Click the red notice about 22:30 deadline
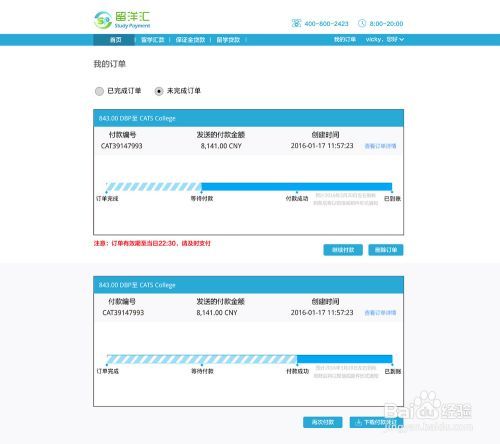The width and height of the screenshot is (500, 444). [x=152, y=243]
